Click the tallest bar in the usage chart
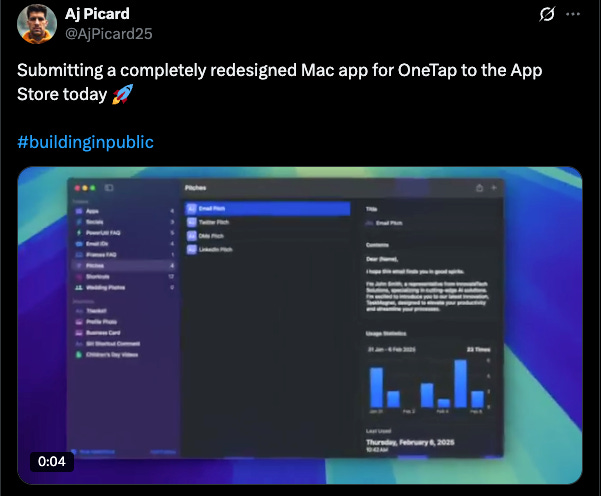The width and height of the screenshot is (601, 496). (x=460, y=384)
